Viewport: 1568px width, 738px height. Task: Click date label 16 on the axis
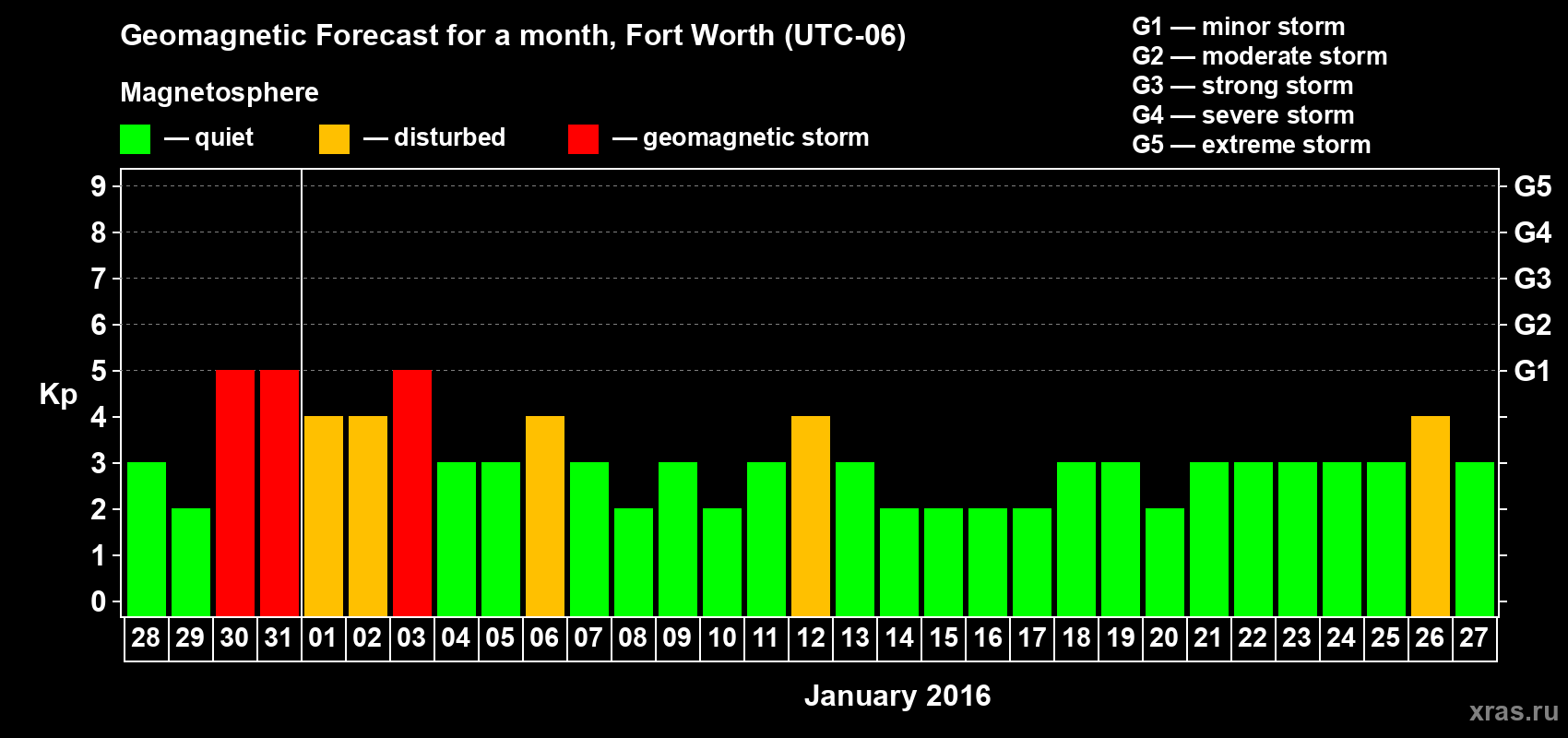pos(988,638)
